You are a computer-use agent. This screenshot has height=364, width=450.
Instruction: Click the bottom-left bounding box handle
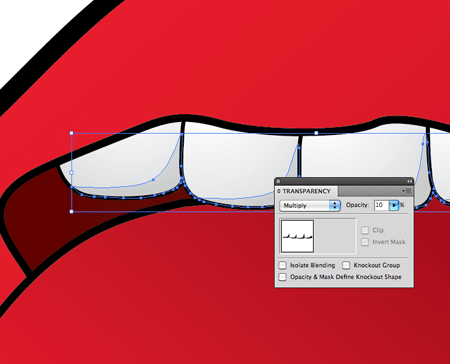[72, 211]
